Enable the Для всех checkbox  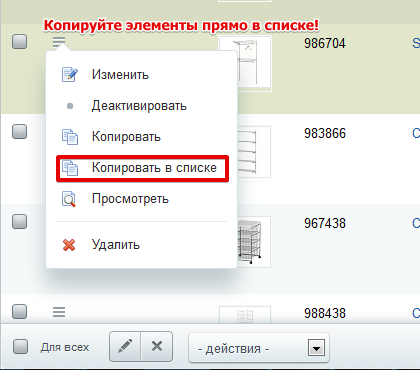pyautogui.click(x=20, y=347)
